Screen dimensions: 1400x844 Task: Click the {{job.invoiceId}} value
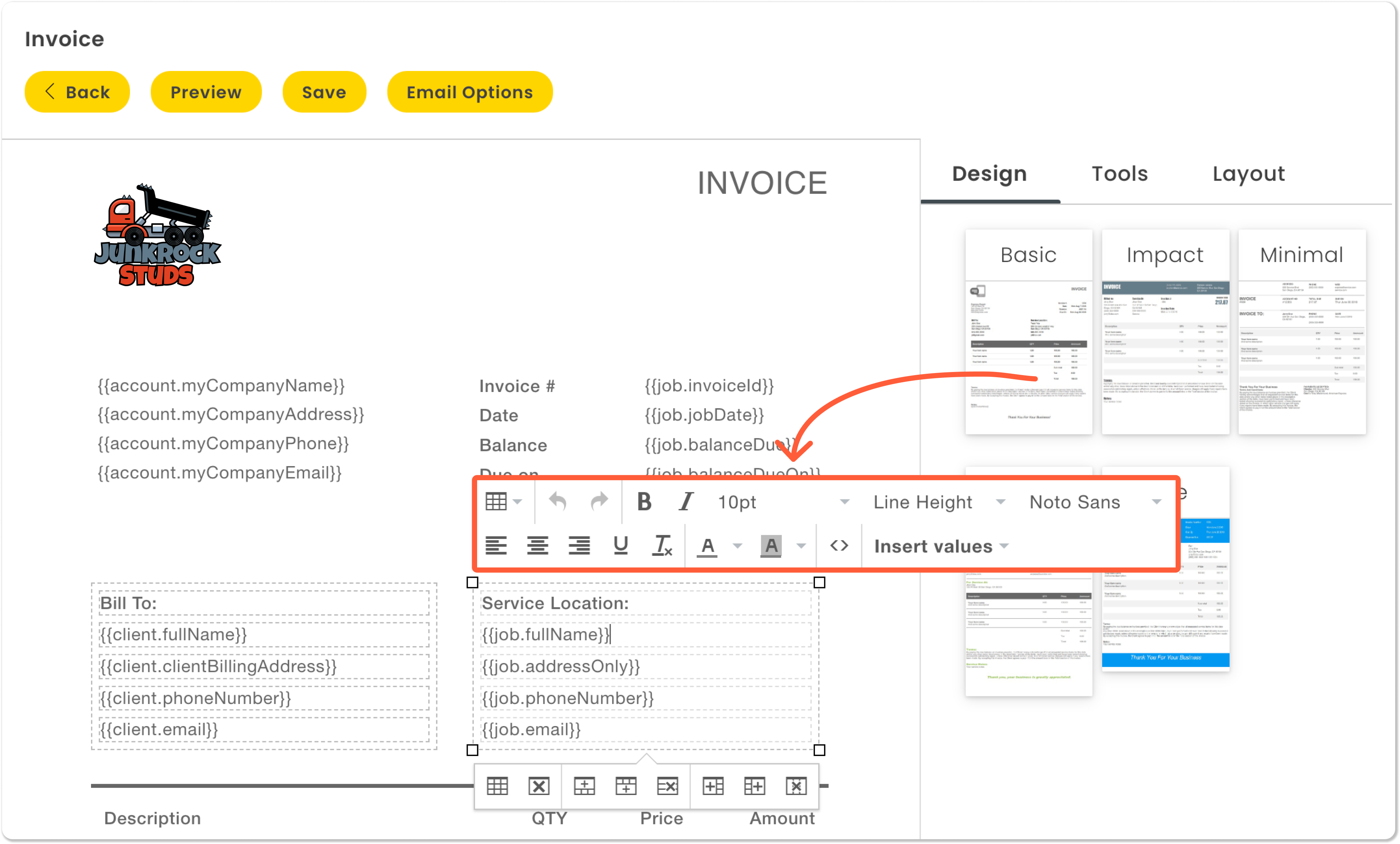click(709, 385)
